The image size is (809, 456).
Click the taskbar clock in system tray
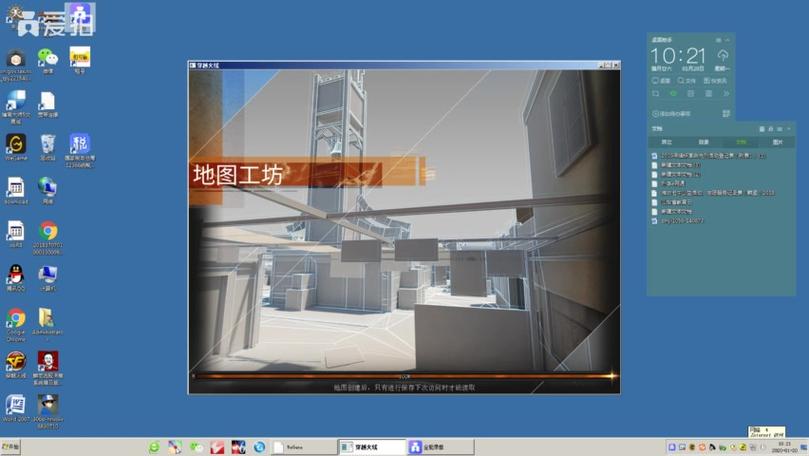[784, 447]
